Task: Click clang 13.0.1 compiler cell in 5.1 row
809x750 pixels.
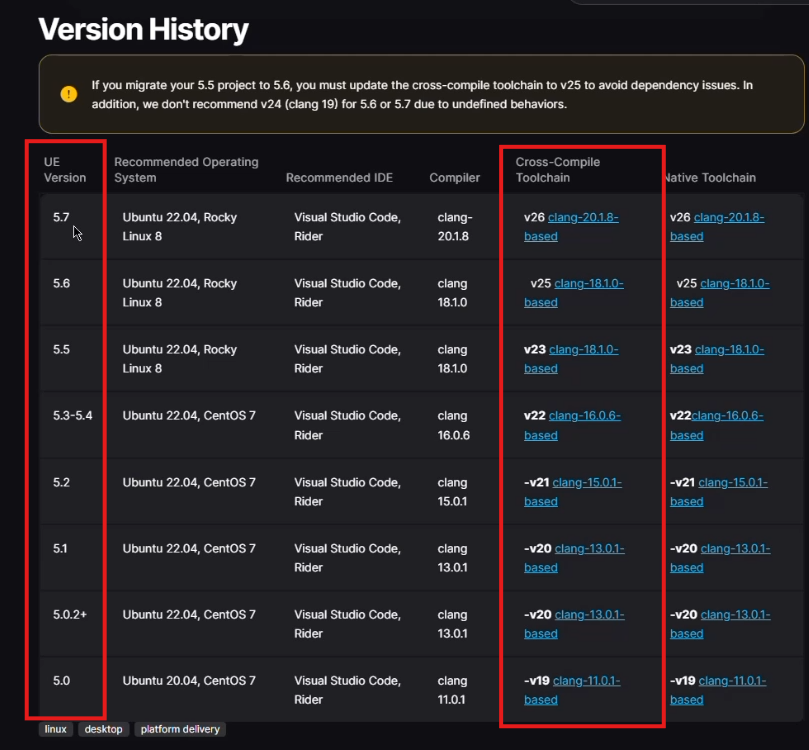Action: tap(452, 558)
